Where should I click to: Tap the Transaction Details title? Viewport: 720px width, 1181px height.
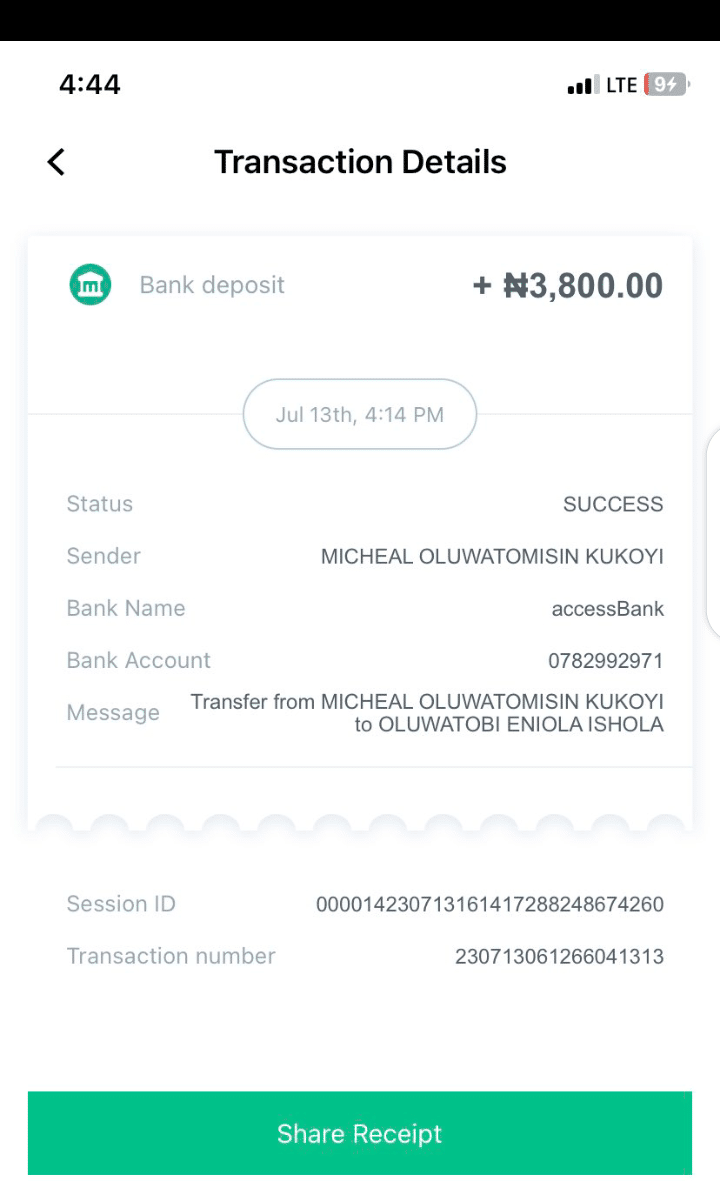tap(360, 162)
